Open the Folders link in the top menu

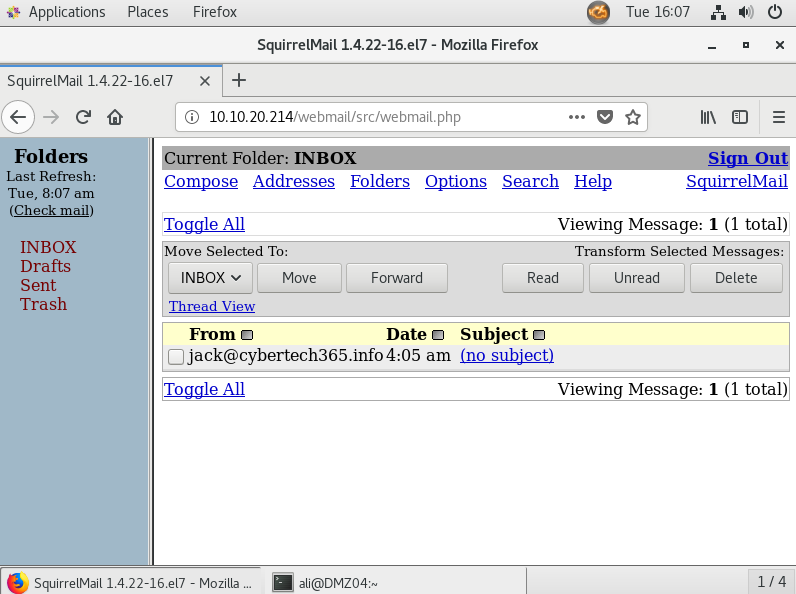coord(380,181)
